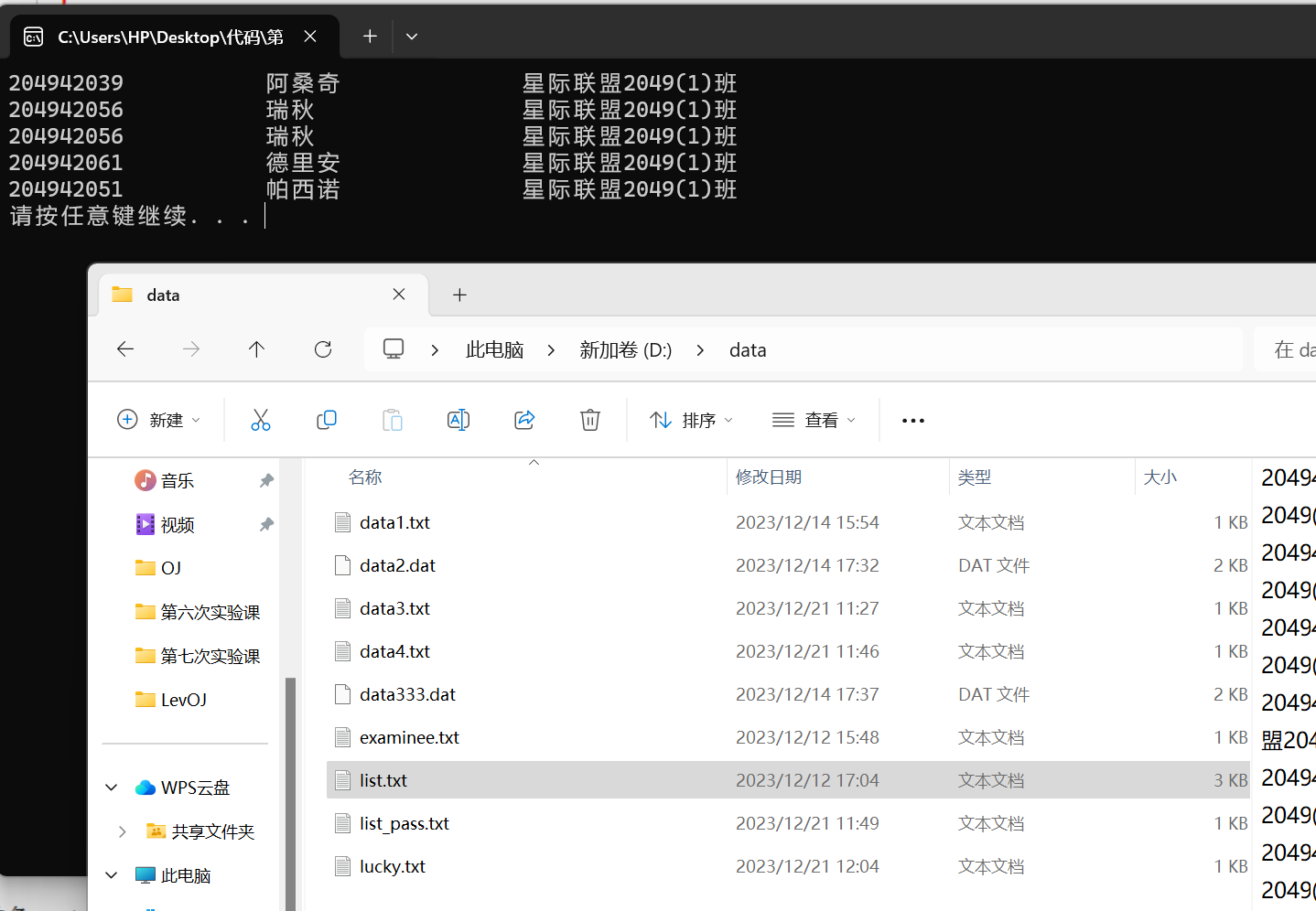
Task: Select the data333.dat file
Action: click(x=788, y=694)
